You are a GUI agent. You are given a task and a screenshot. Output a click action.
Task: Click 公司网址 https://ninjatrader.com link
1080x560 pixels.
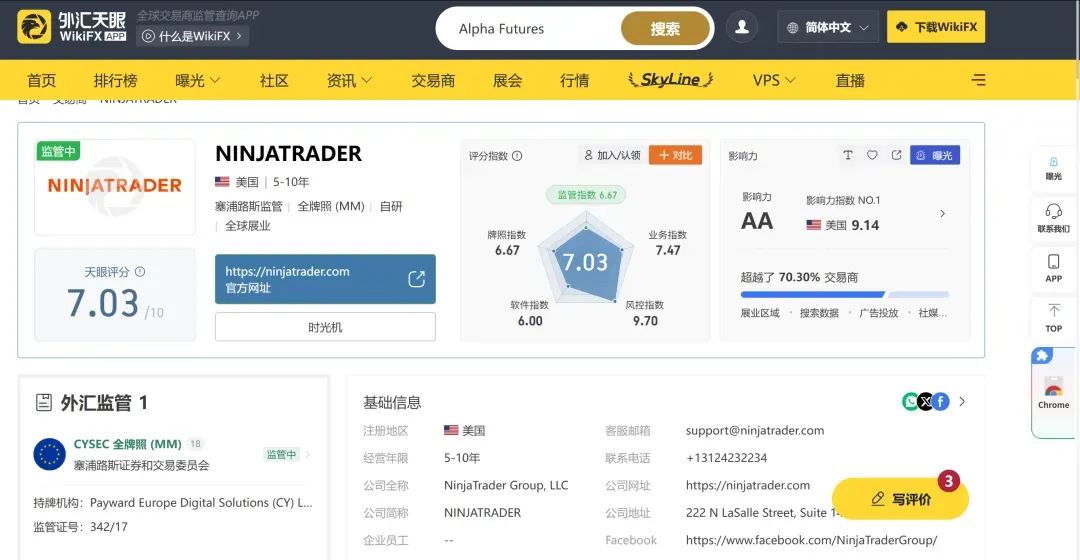tap(748, 485)
